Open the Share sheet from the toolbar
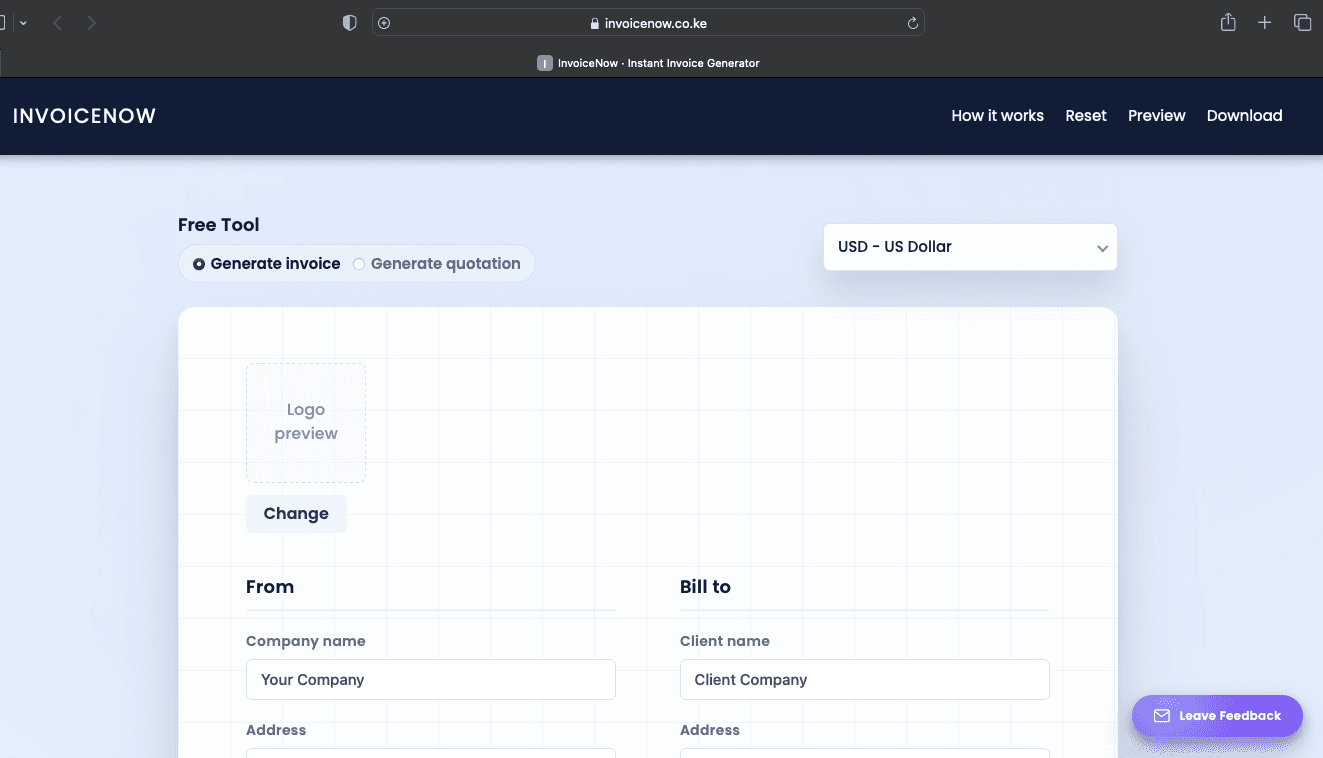The width and height of the screenshot is (1323, 758). [1227, 21]
